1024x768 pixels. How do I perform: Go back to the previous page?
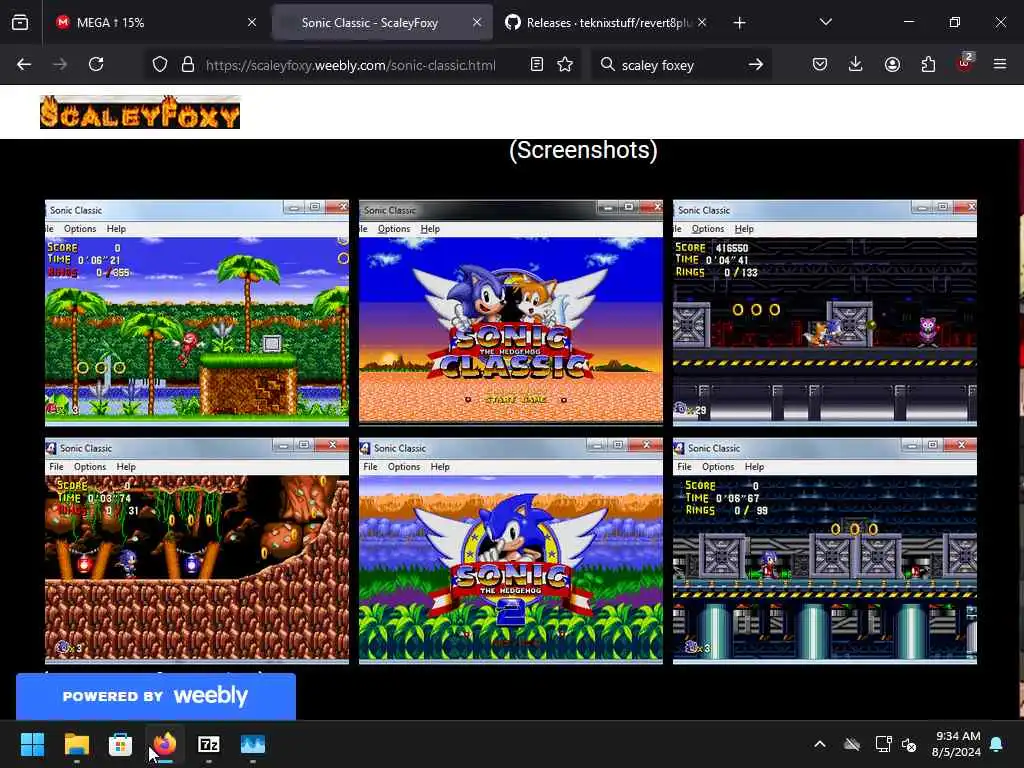coord(24,65)
